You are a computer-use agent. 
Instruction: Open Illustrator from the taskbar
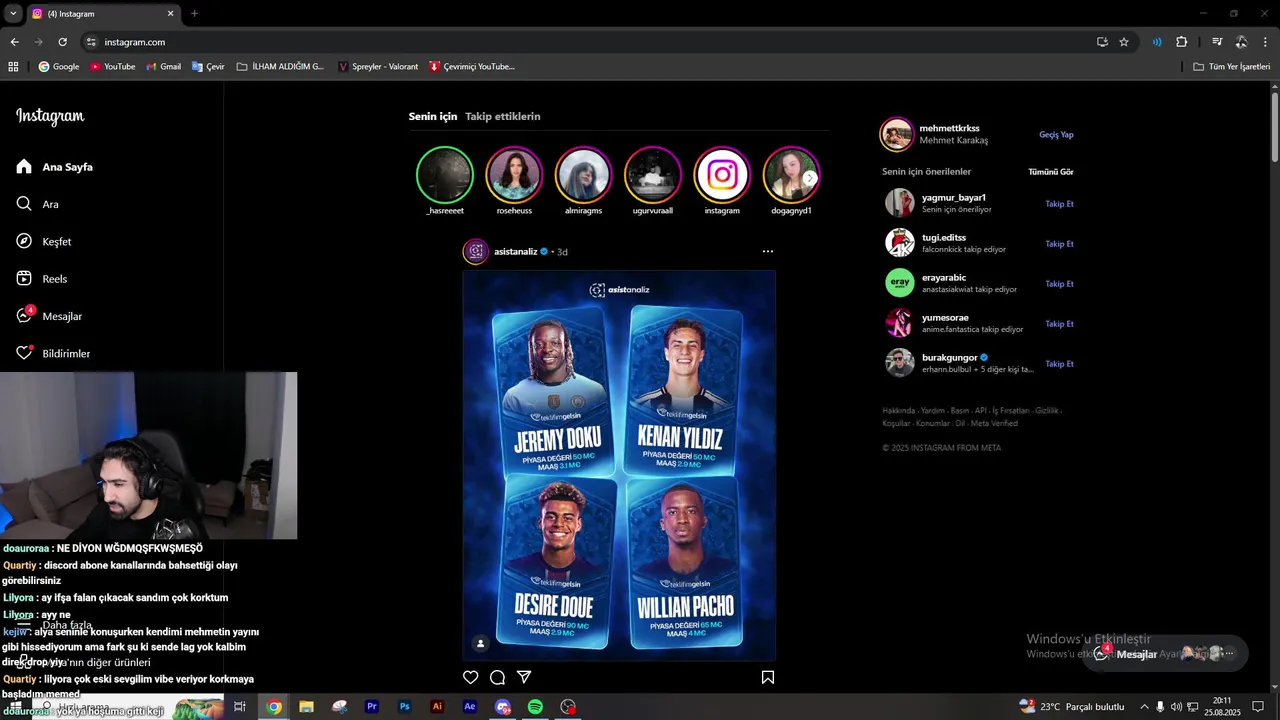[437, 706]
